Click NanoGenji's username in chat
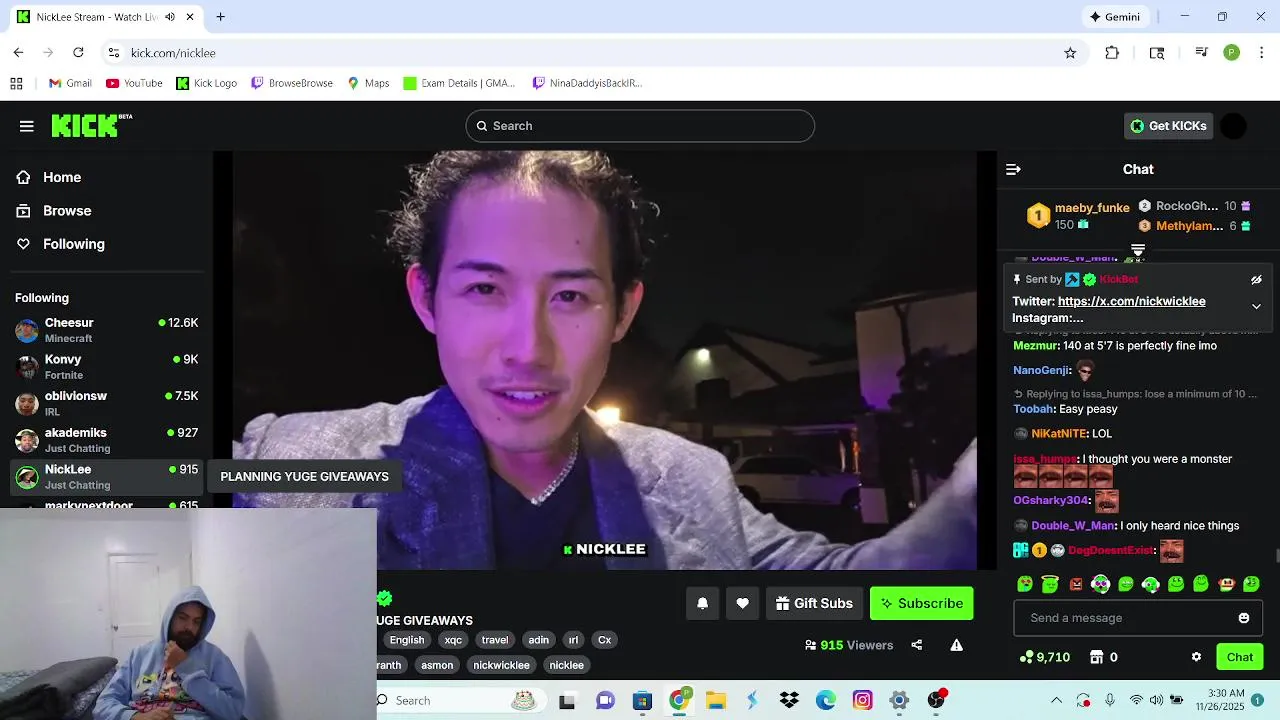The image size is (1280, 720). [1041, 371]
